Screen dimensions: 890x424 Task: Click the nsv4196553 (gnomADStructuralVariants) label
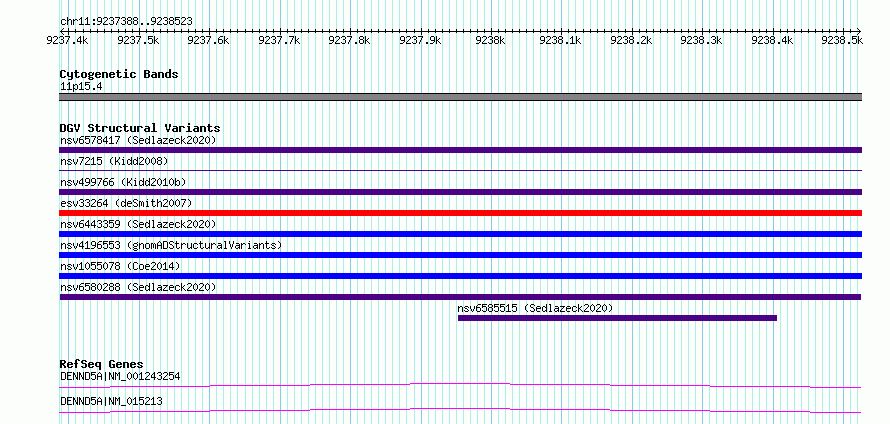(171, 245)
